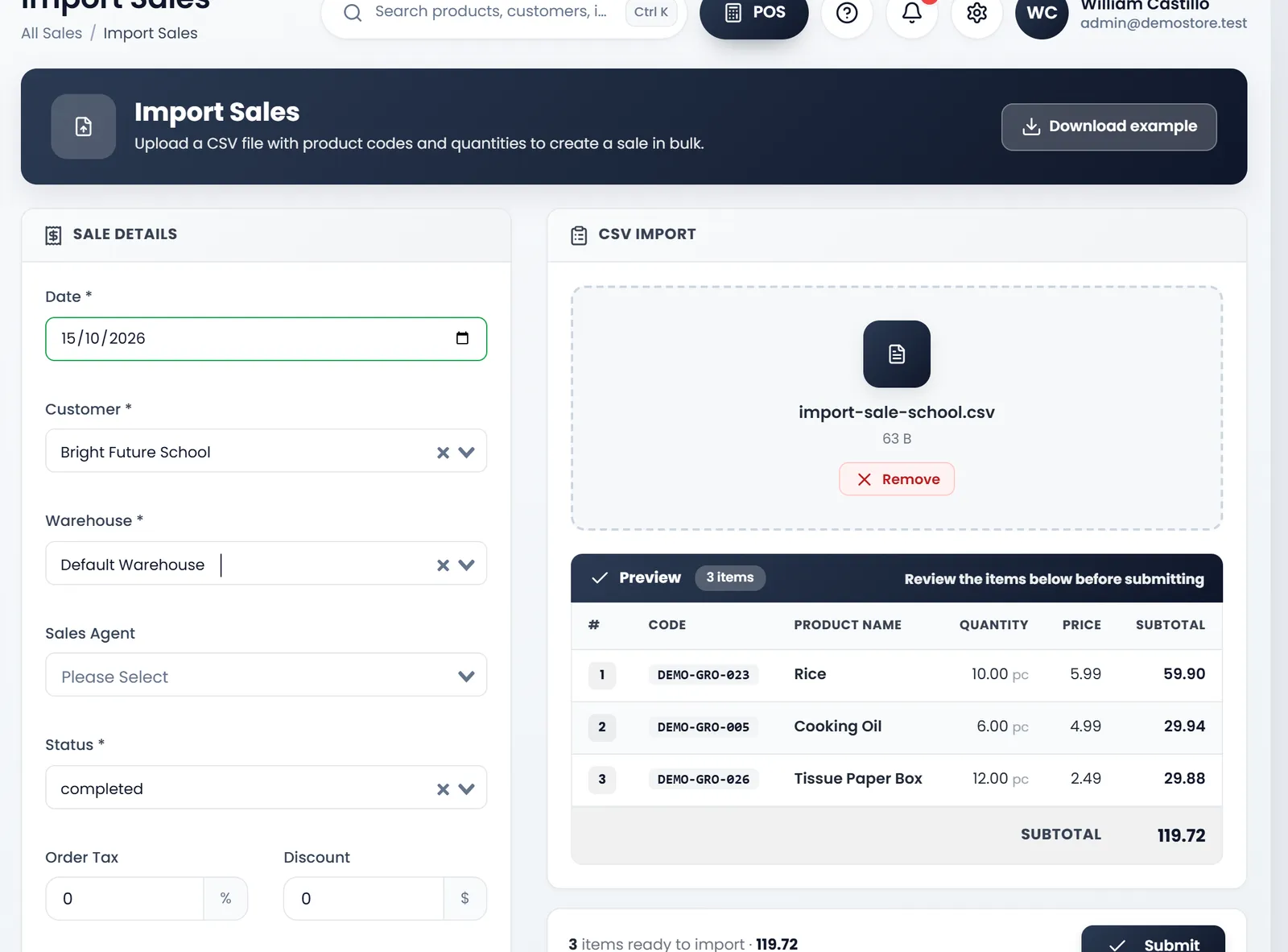Clear the completed status selection
The height and width of the screenshot is (952, 1288).
(443, 789)
